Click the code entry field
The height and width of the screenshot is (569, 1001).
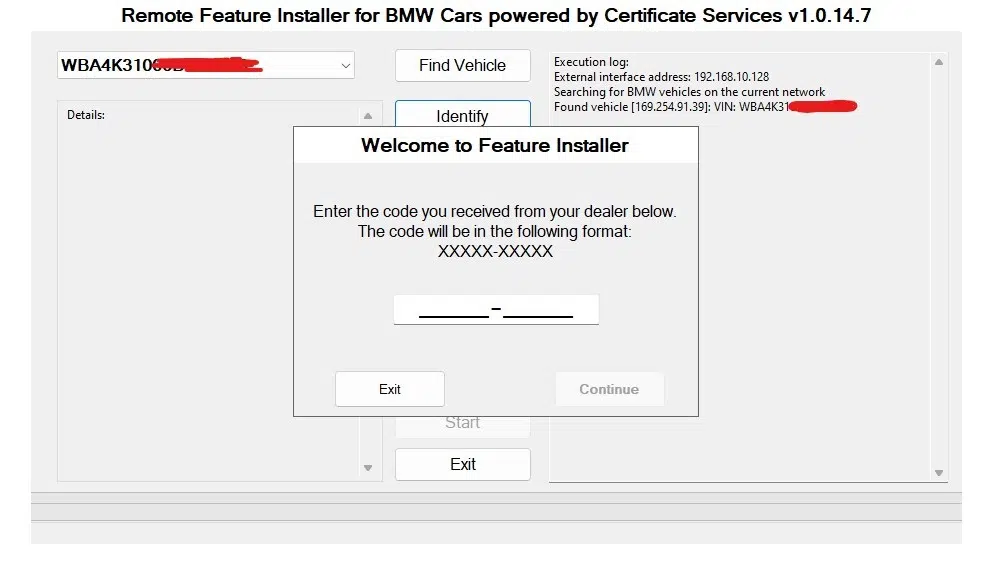(x=496, y=310)
